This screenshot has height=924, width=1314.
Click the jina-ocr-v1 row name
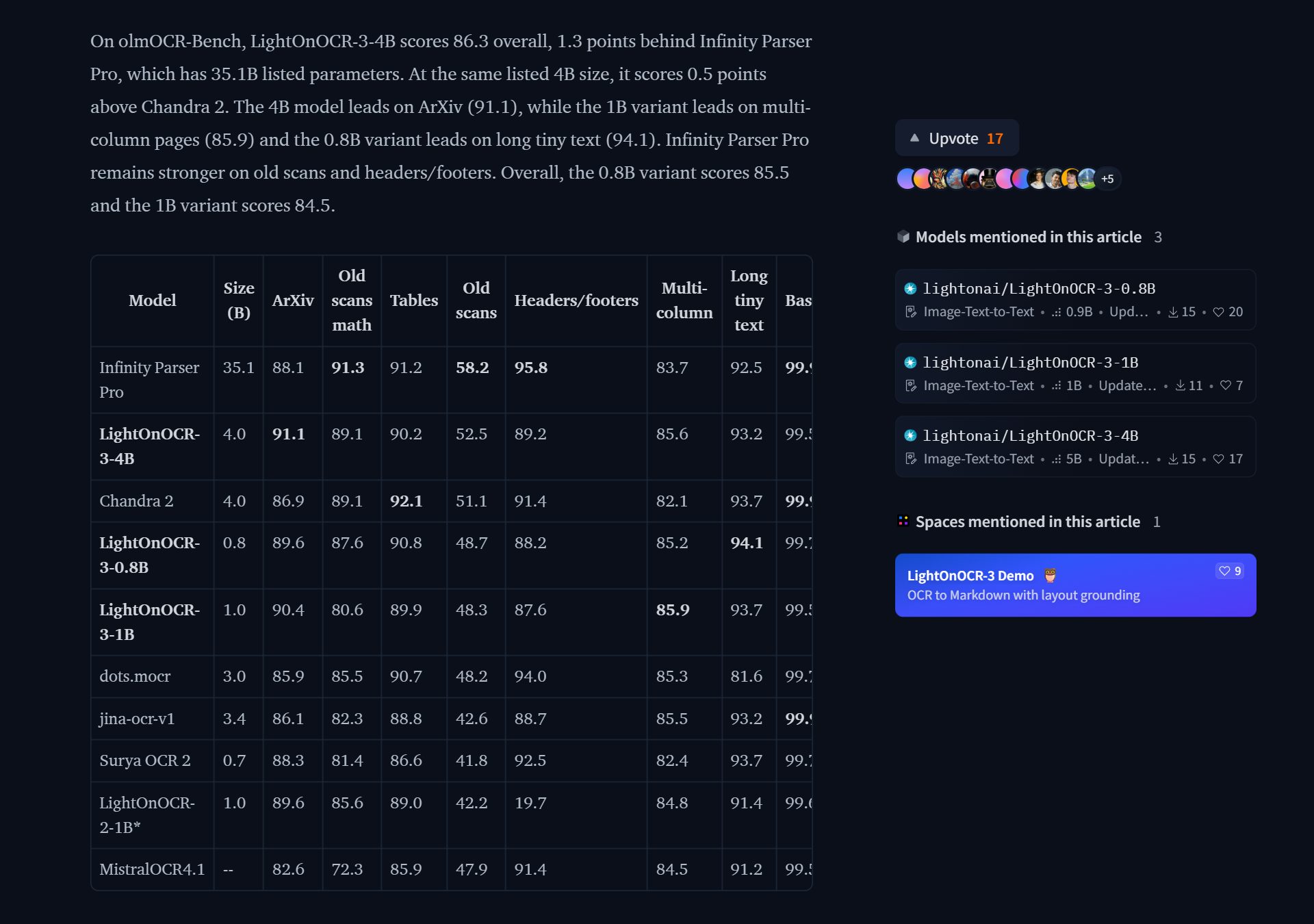point(137,719)
